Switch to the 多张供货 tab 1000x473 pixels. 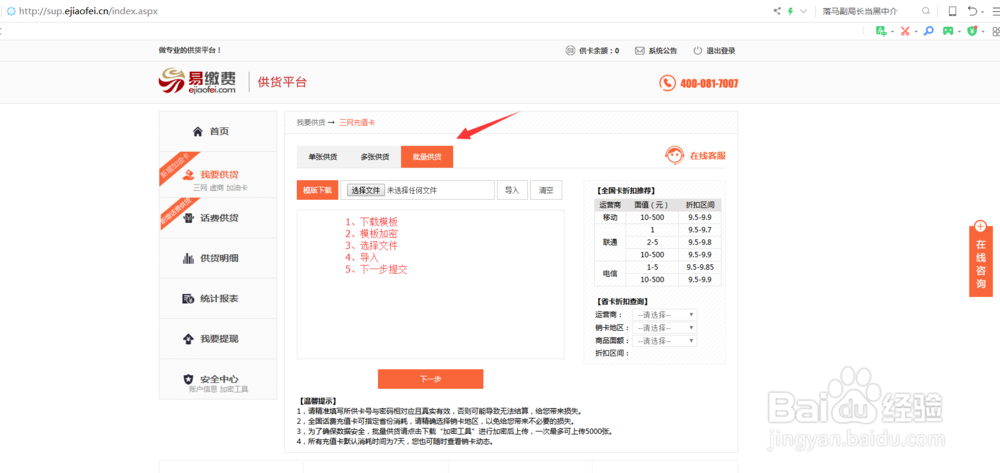coord(375,157)
